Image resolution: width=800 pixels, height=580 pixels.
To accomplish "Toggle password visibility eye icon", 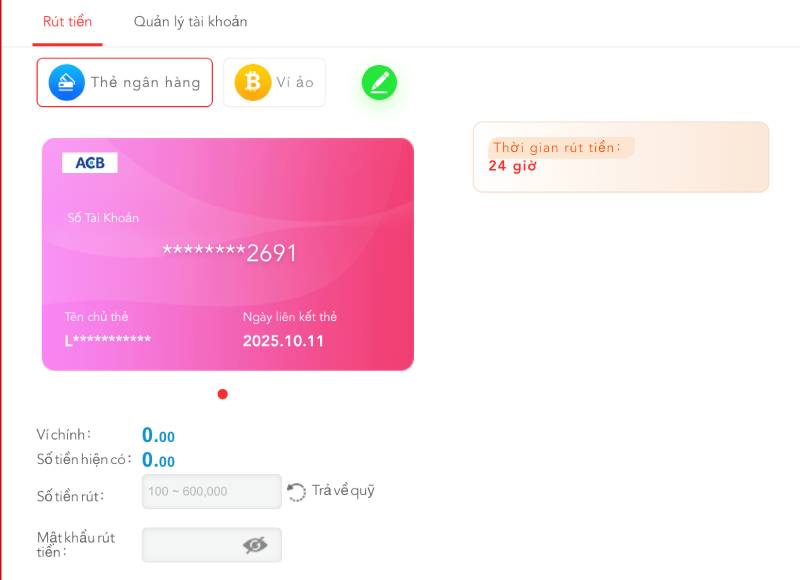I will (x=255, y=545).
